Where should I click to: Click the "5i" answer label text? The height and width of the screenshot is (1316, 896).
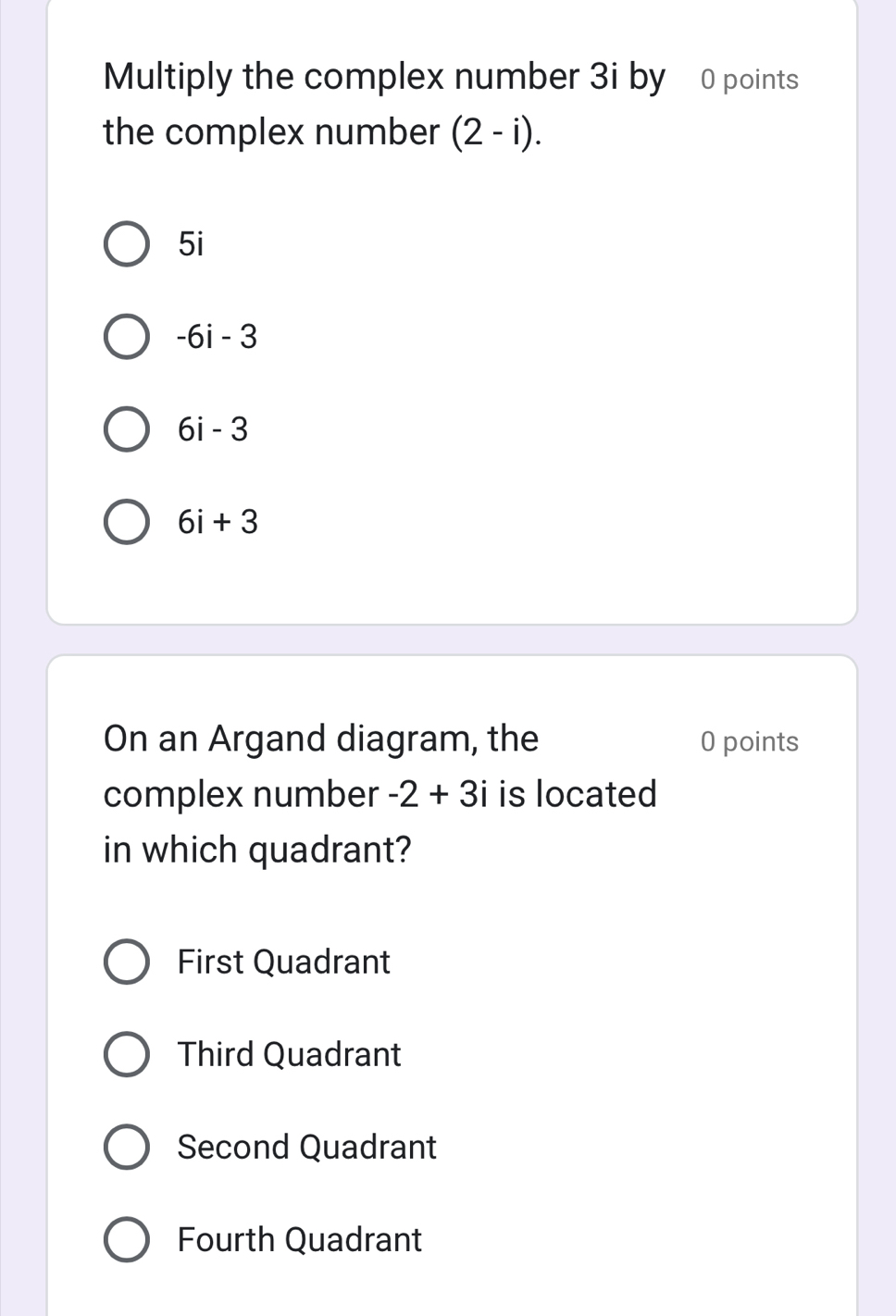191,244
